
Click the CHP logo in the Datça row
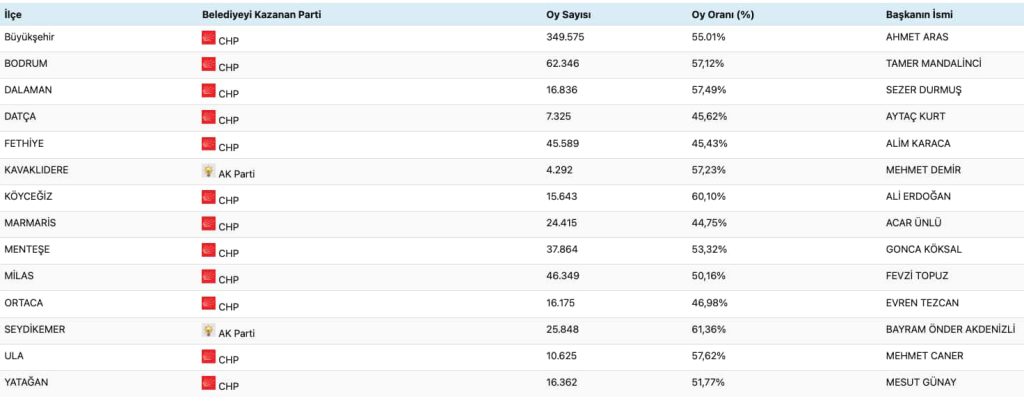(x=208, y=117)
